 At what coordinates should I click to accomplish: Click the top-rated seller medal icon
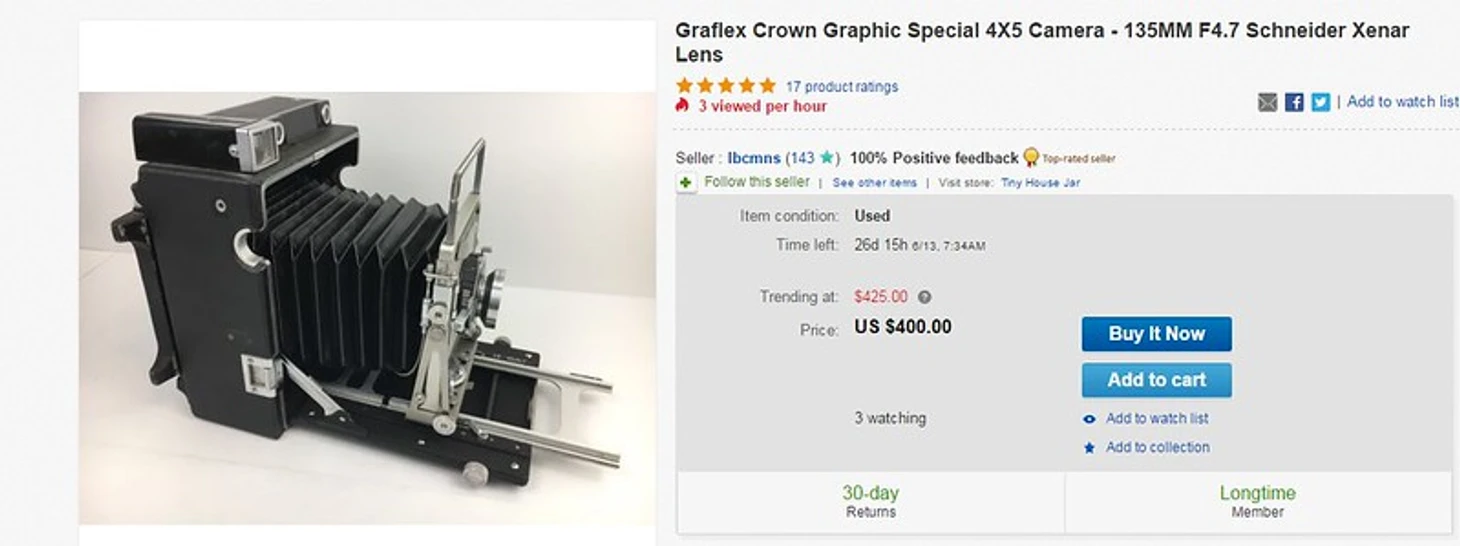click(1031, 157)
